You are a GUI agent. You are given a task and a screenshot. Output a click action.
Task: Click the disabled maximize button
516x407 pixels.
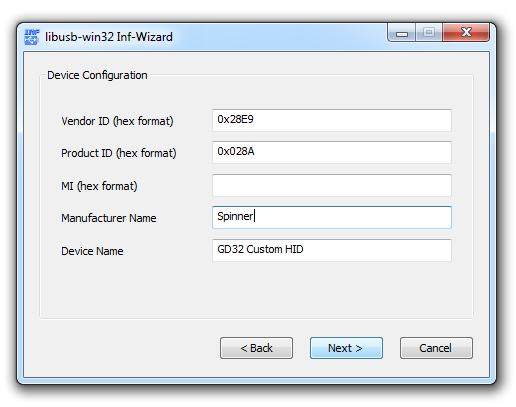(x=429, y=33)
